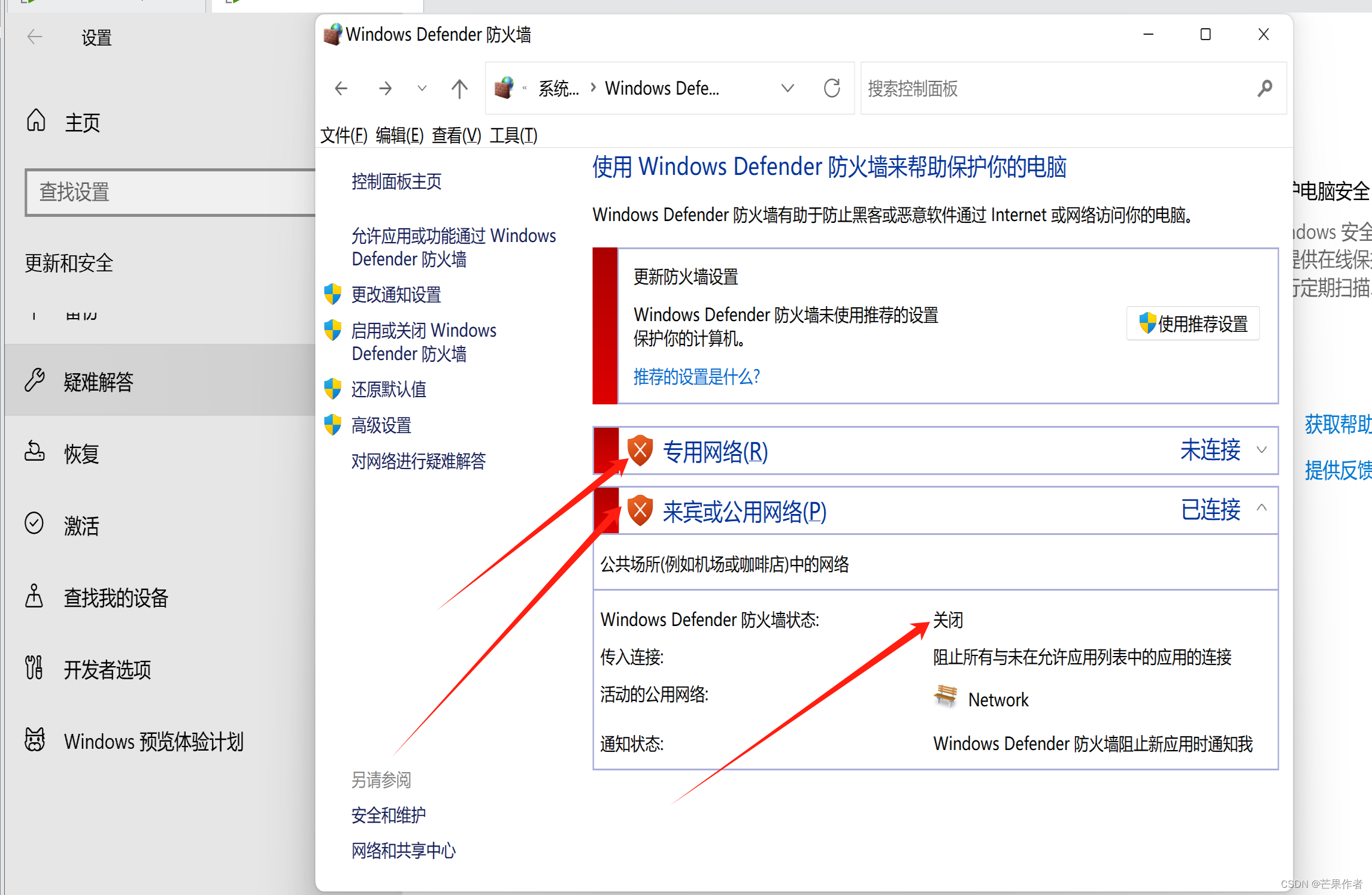Click the home icon next to 主页

click(36, 120)
